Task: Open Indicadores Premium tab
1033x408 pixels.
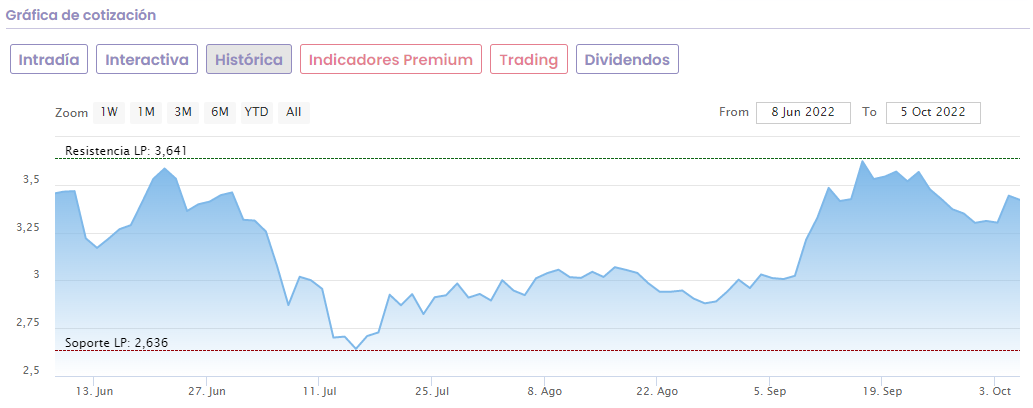Action: (391, 60)
